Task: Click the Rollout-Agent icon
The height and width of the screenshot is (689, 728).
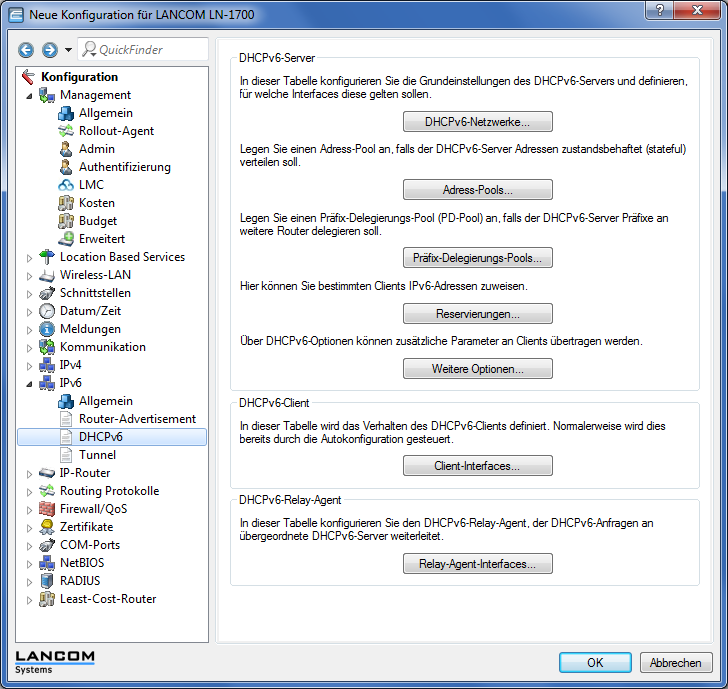Action: pyautogui.click(x=66, y=131)
